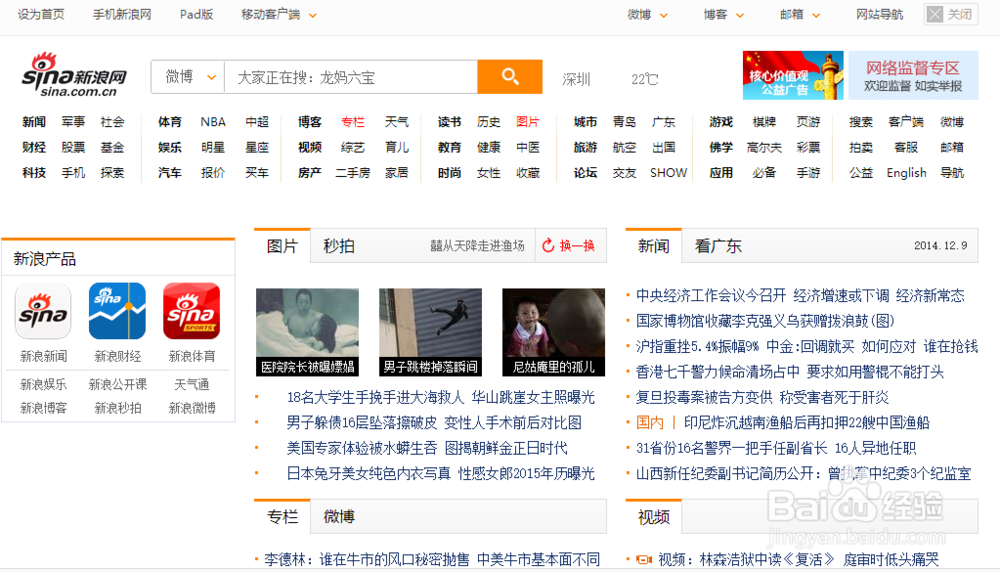The width and height of the screenshot is (1000, 572).
Task: Open headline 18名大学生手挽手进大海救人
Action: (375, 397)
